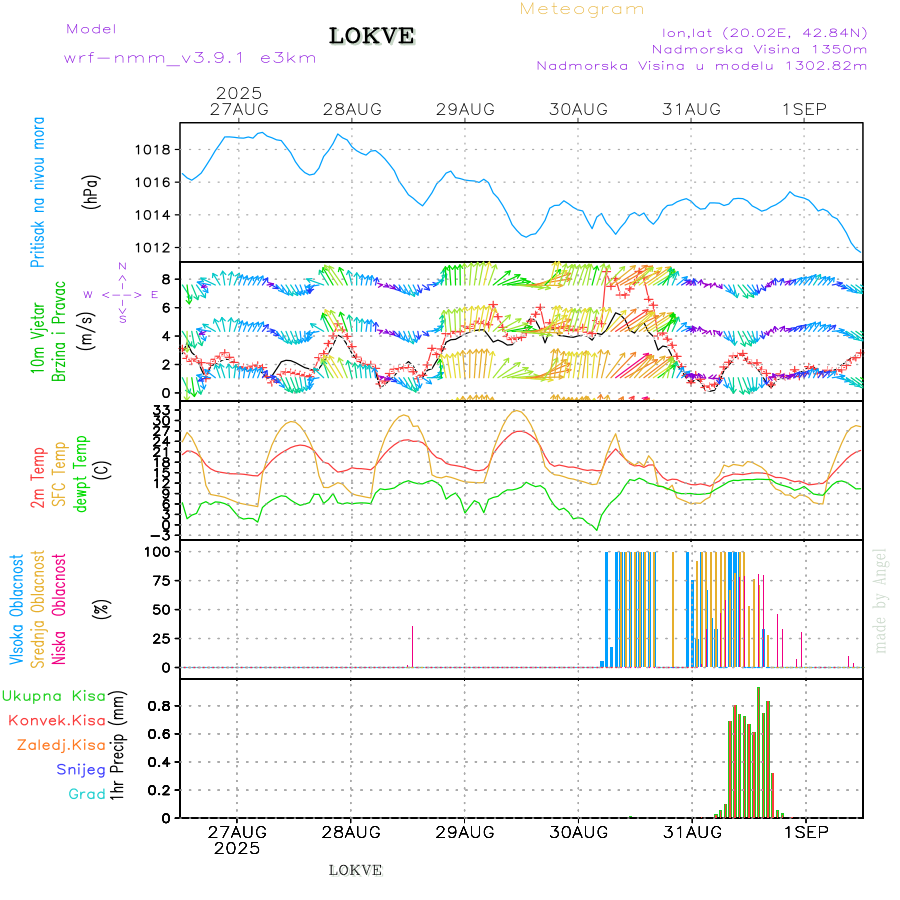Click the Konvek.Kisa legend entry
Viewport: 900px width, 900px height.
coord(57,720)
